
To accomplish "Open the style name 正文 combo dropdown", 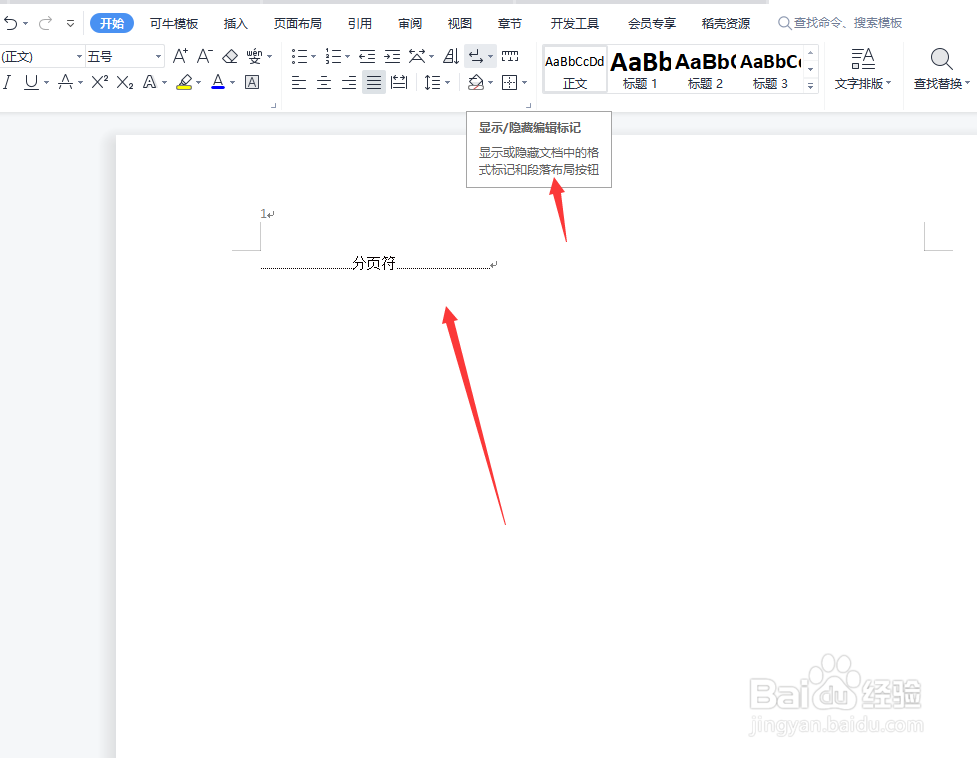I will 79,57.
